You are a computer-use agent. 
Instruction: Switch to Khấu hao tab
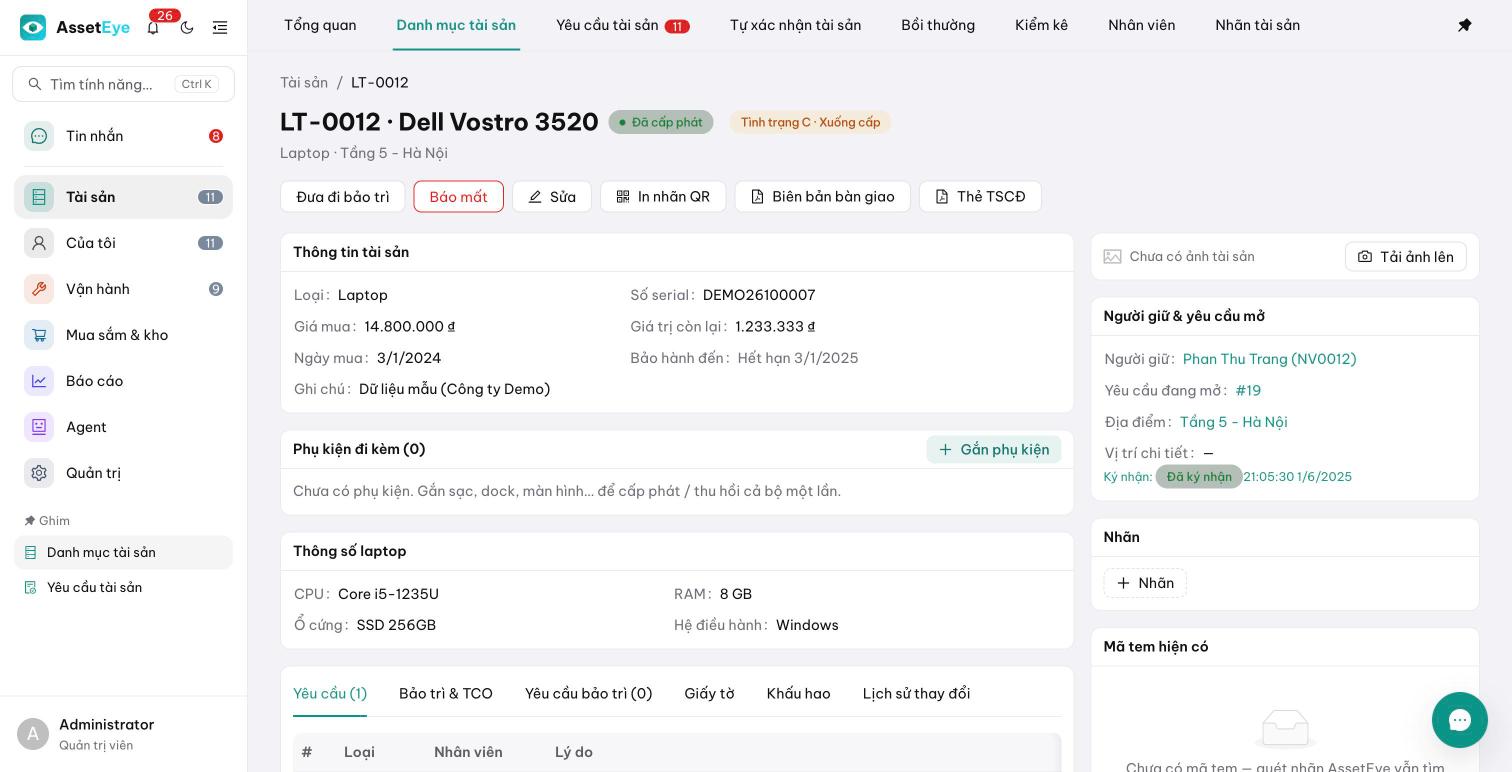tap(798, 693)
